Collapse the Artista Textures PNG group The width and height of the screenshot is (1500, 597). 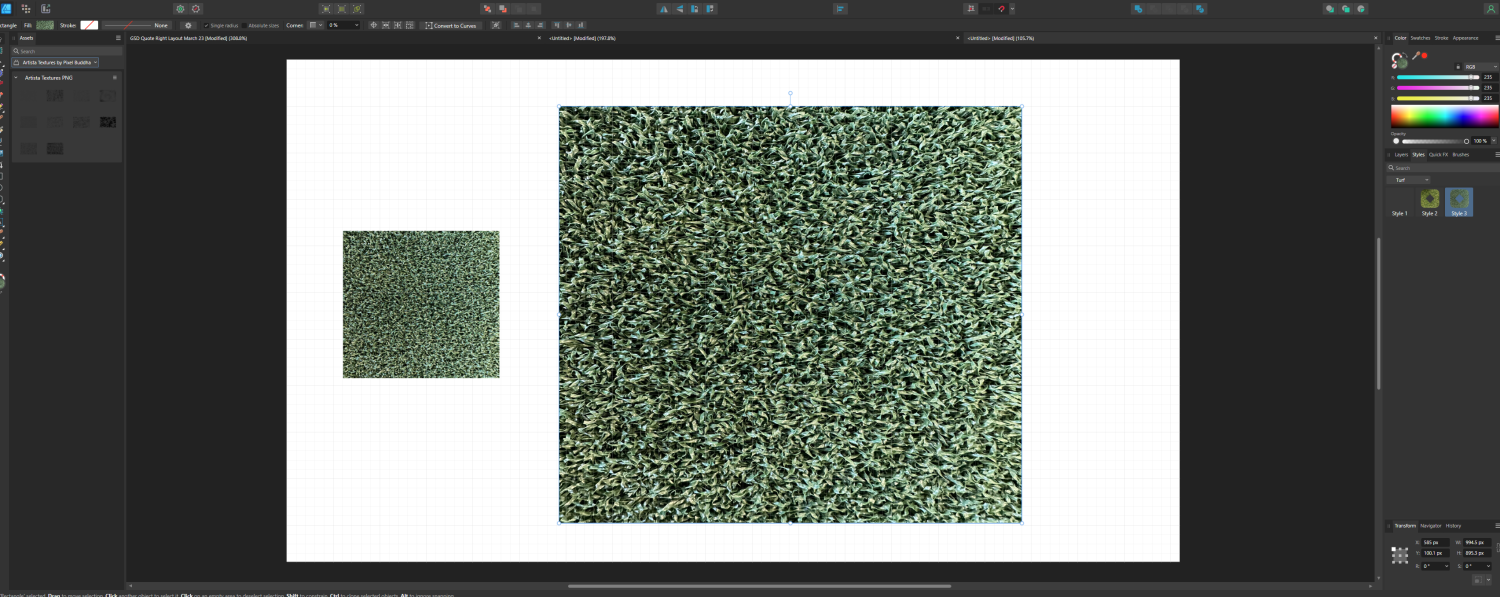[14, 76]
